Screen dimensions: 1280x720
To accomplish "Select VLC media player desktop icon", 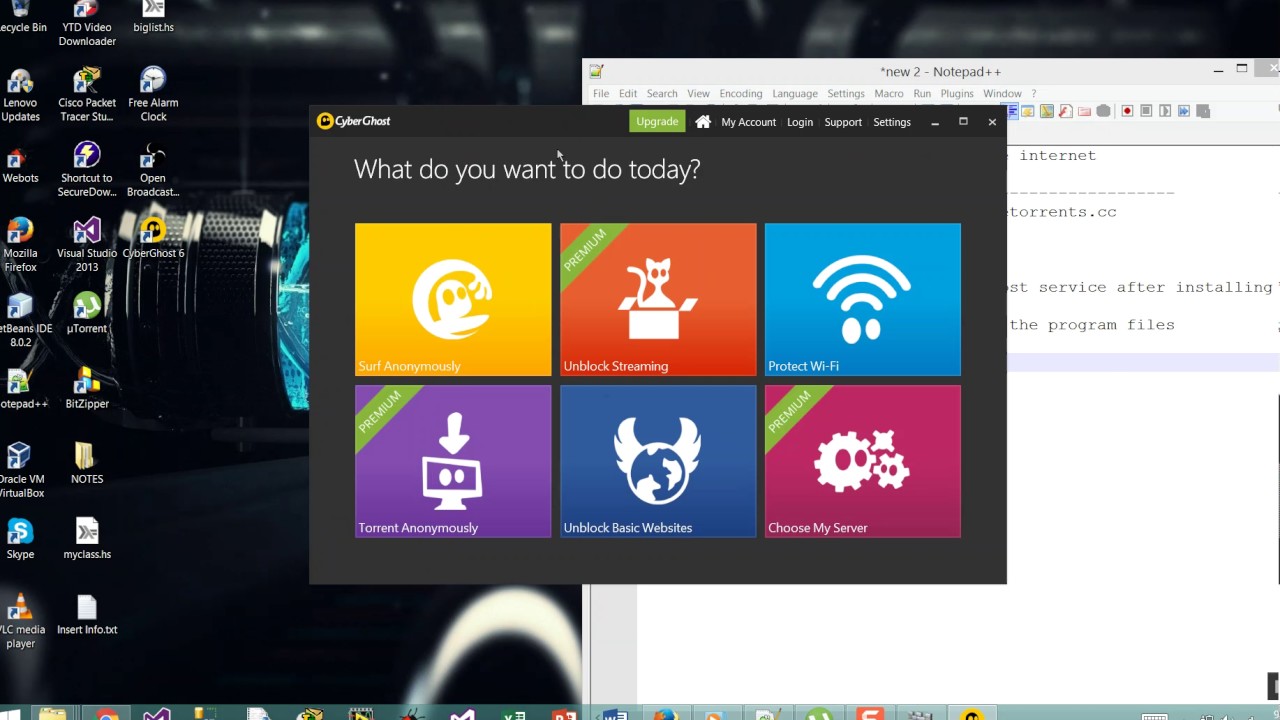I will tap(20, 622).
